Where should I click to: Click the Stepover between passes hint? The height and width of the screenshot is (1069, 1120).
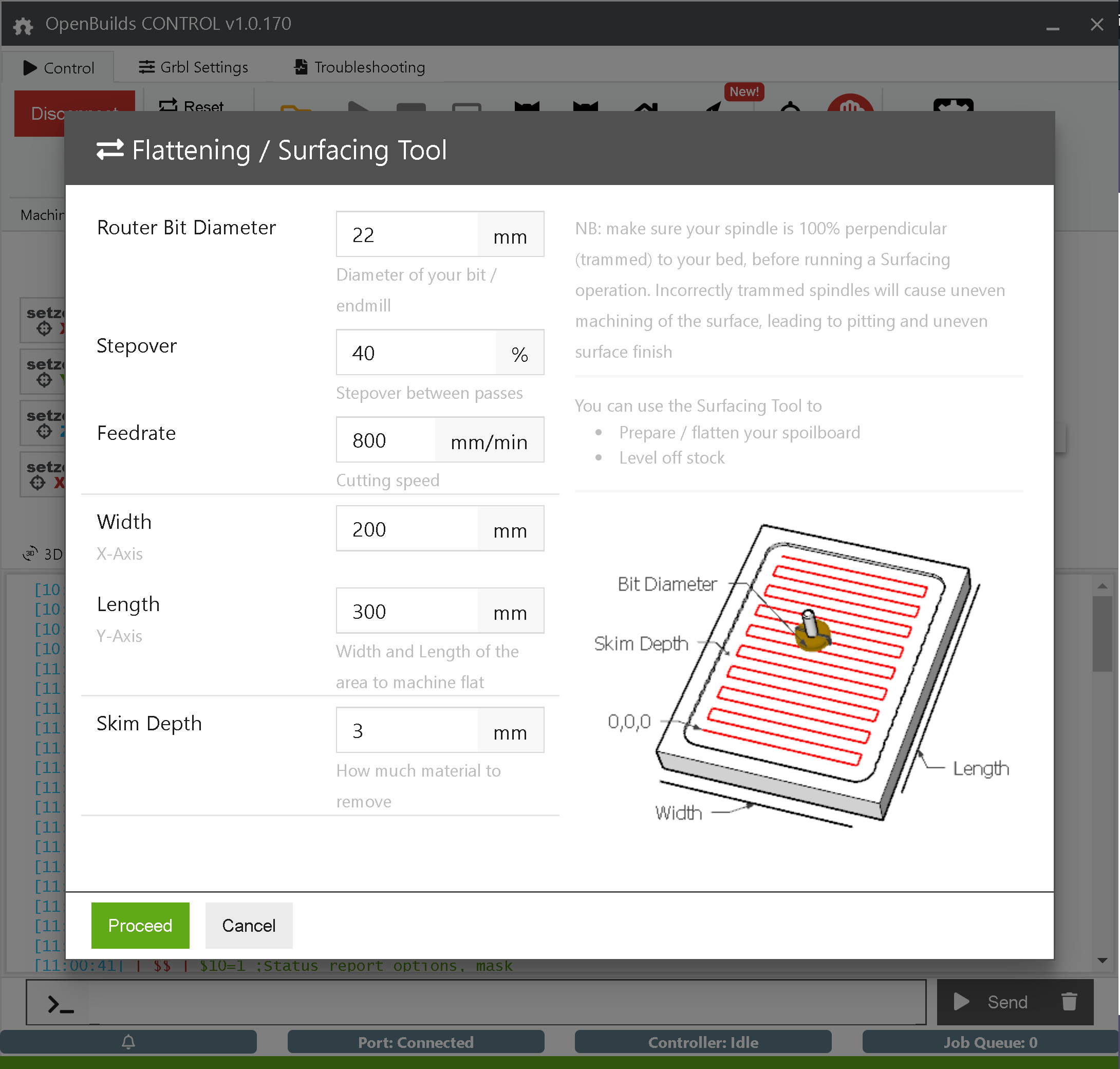point(430,393)
